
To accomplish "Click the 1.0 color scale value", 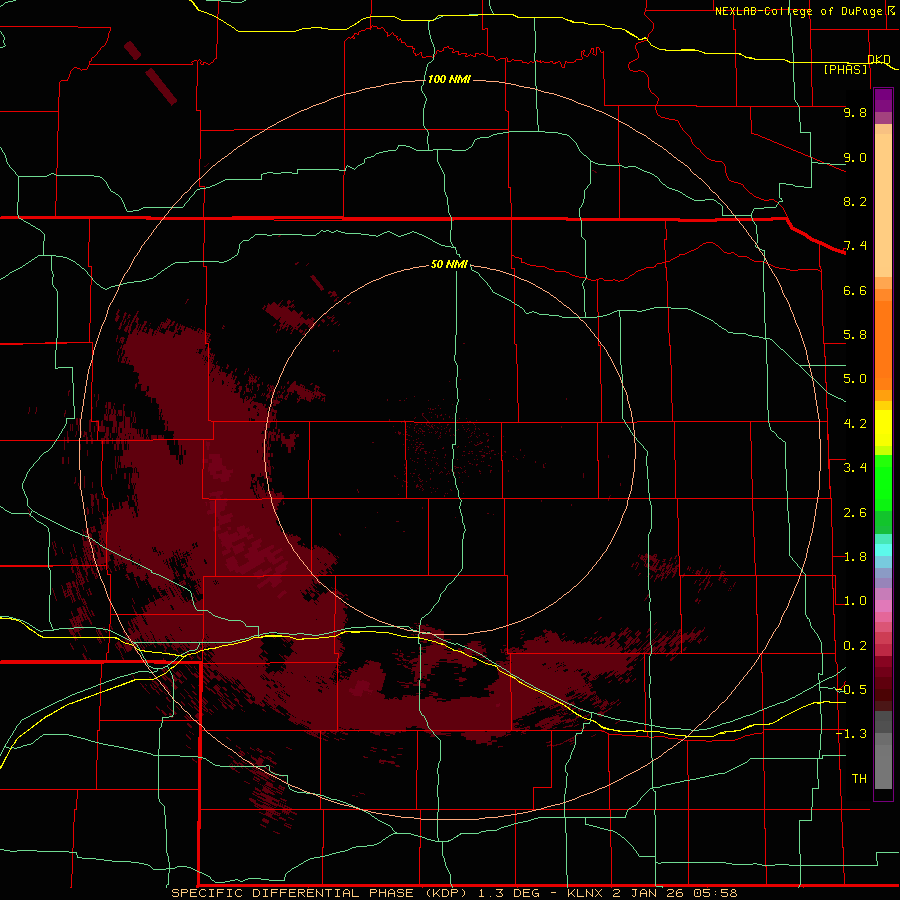I will pyautogui.click(x=855, y=601).
